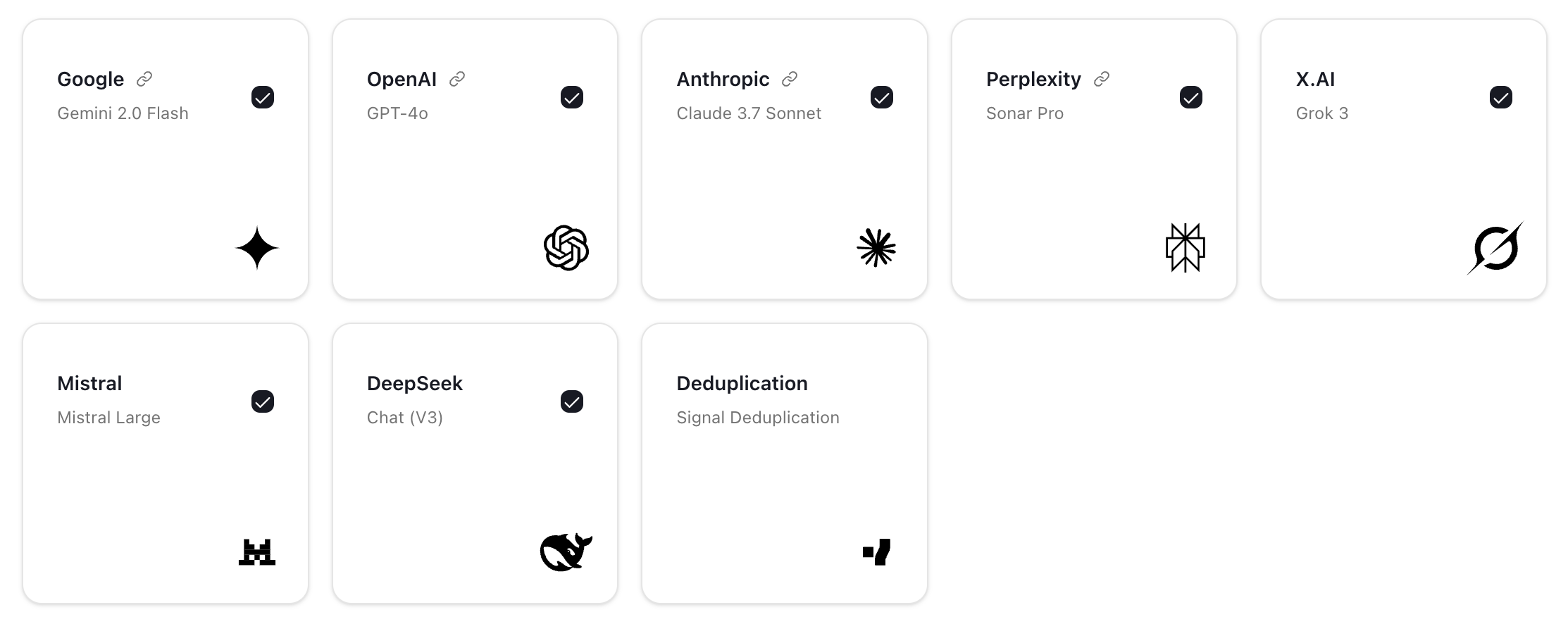Image resolution: width=1568 pixels, height=624 pixels.
Task: Deselect the X.AI Grok 3 checkbox
Action: [1501, 97]
